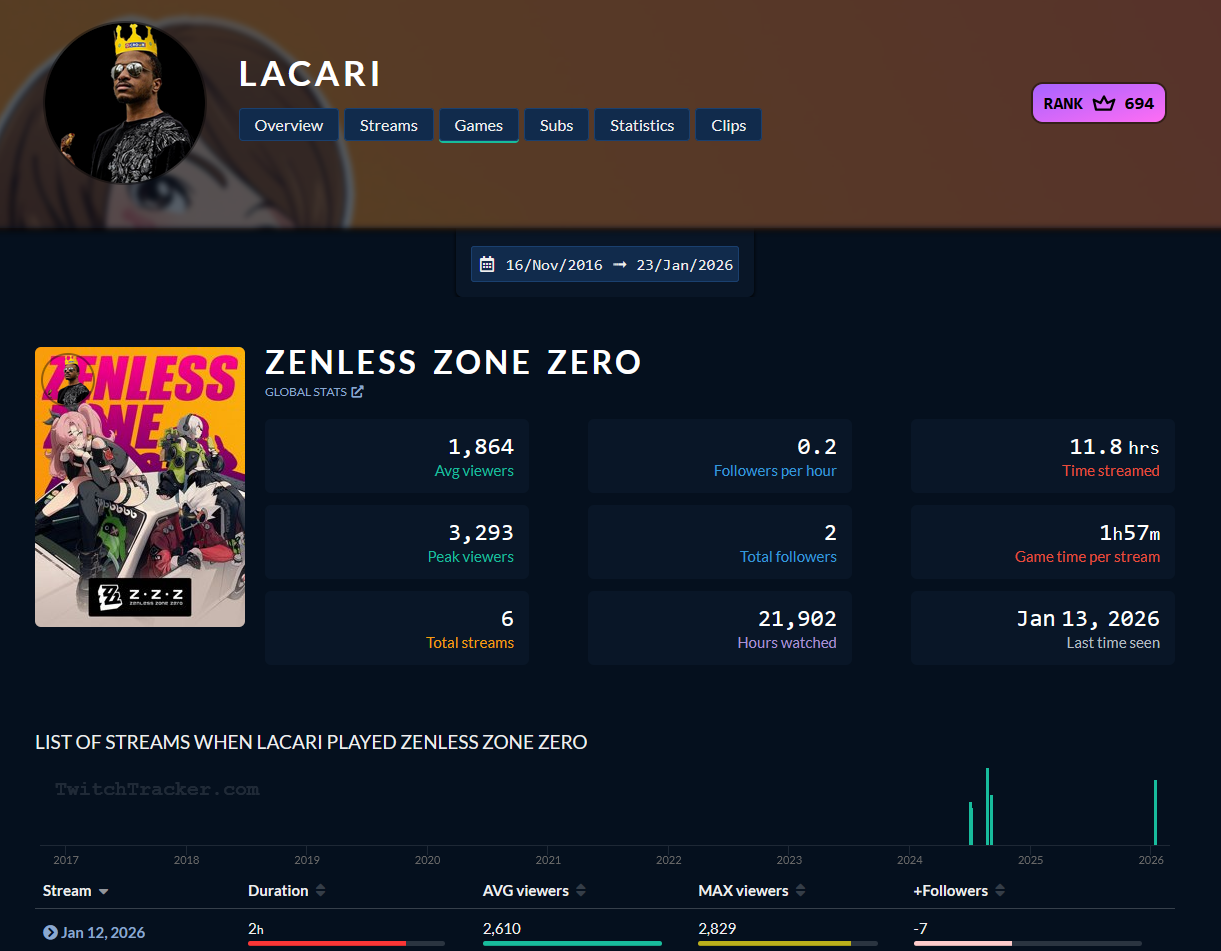
Task: Click the tallest 2024 bar in chart
Action: [987, 807]
